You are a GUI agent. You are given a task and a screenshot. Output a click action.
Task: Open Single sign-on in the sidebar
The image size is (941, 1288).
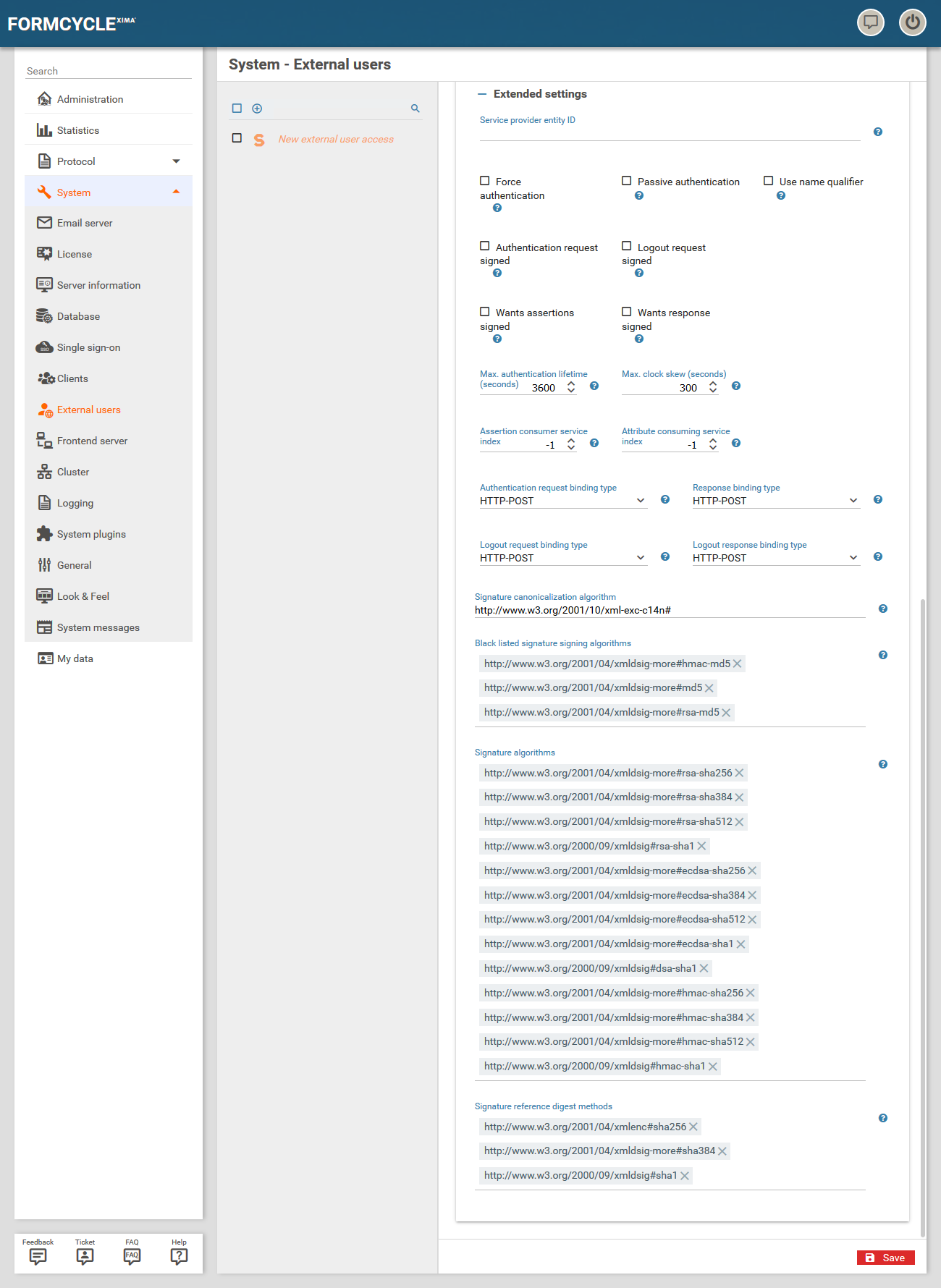point(88,347)
